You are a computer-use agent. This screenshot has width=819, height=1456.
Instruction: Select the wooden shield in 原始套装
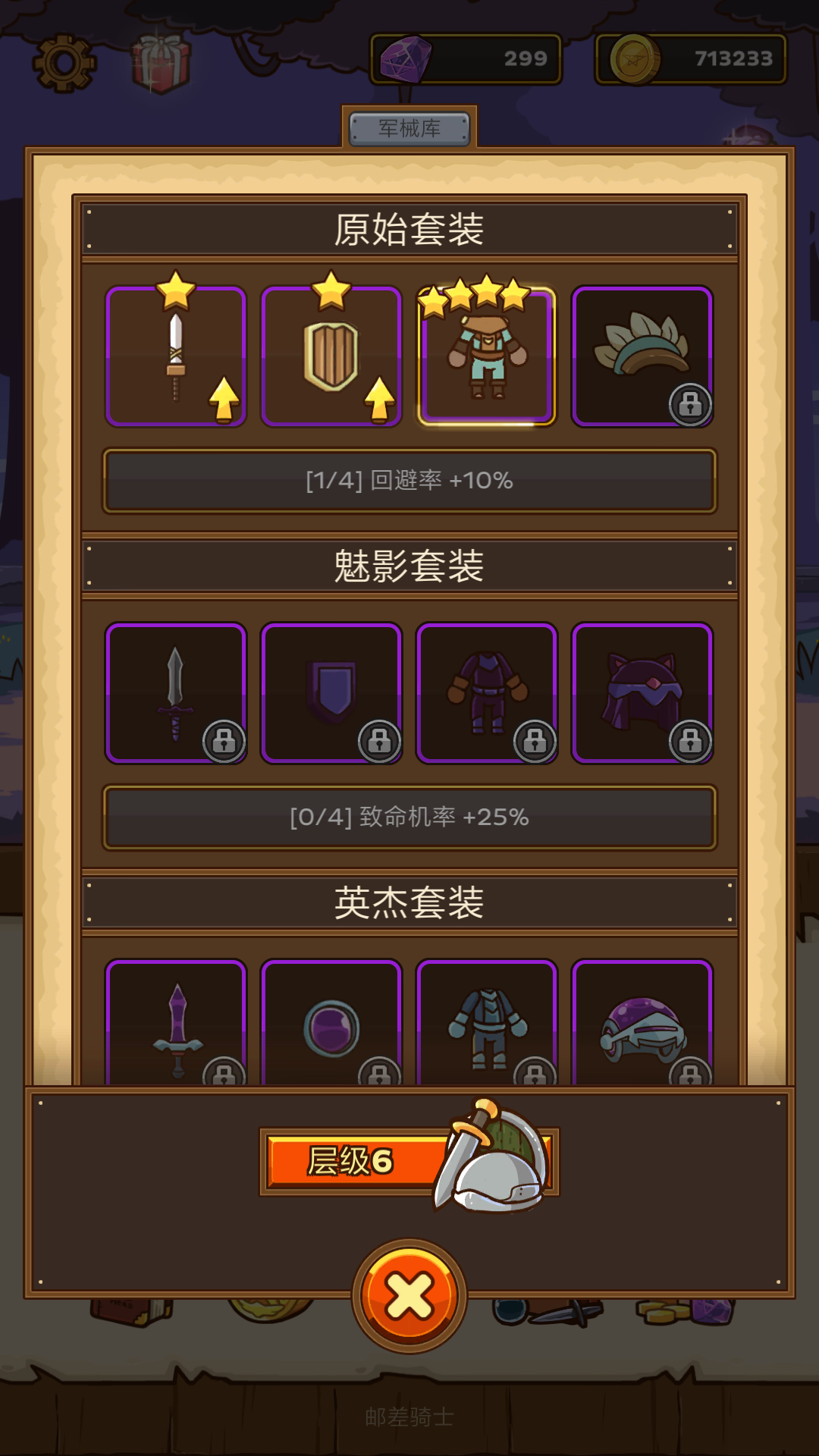tap(331, 356)
